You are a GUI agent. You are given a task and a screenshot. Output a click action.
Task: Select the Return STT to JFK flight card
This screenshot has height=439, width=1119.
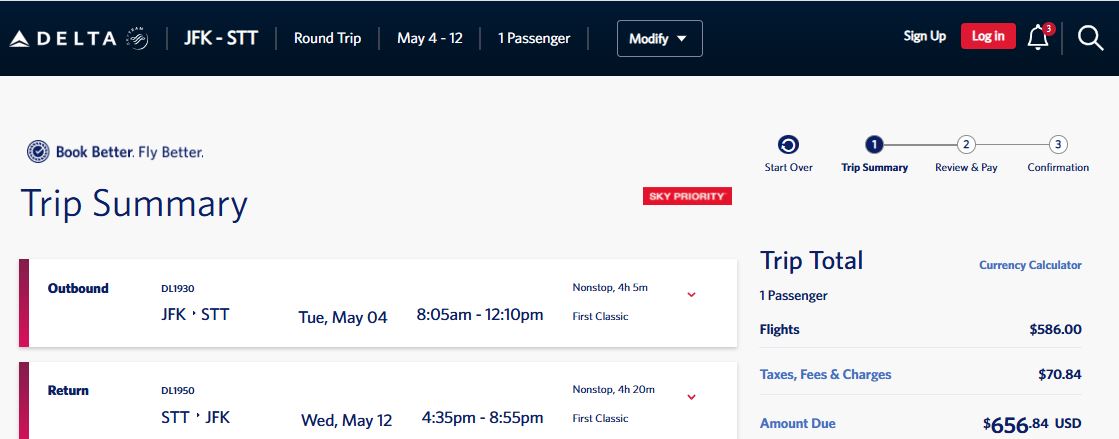tap(378, 400)
